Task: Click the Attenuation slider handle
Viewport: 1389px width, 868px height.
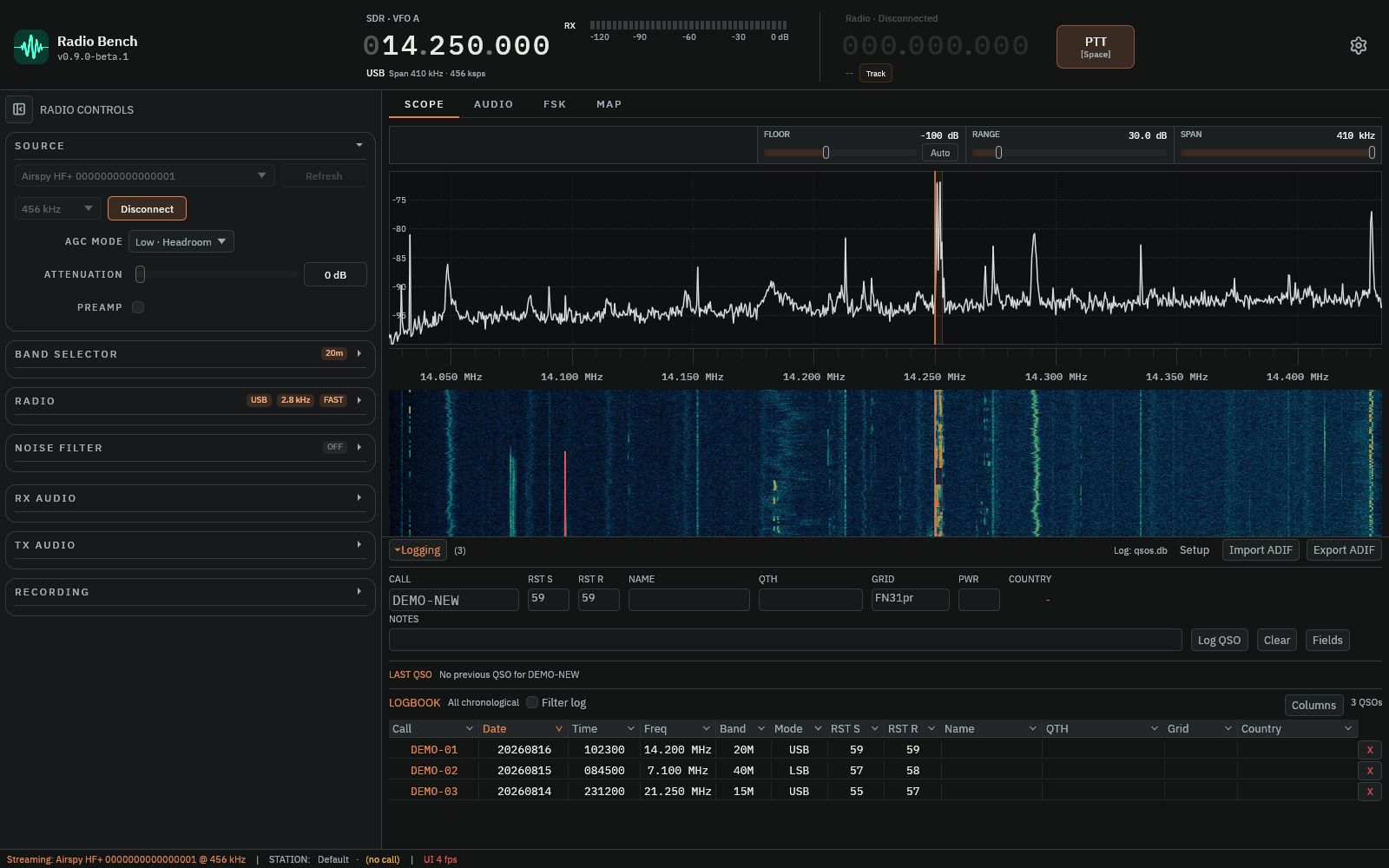Action: point(140,274)
